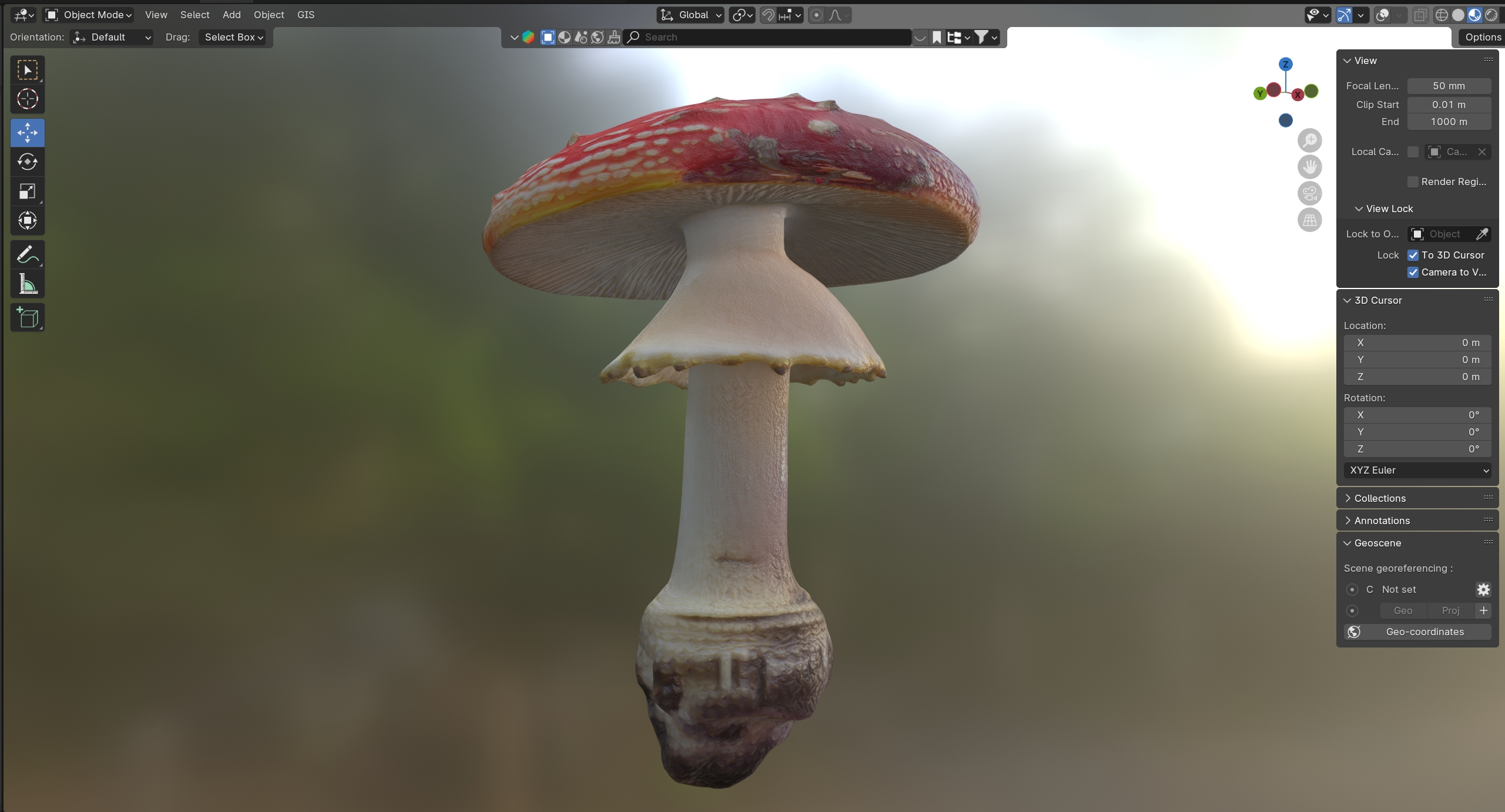Screen dimensions: 1505x812
Task: Uncheck Lock To 3D Cursor
Action: tap(1413, 255)
